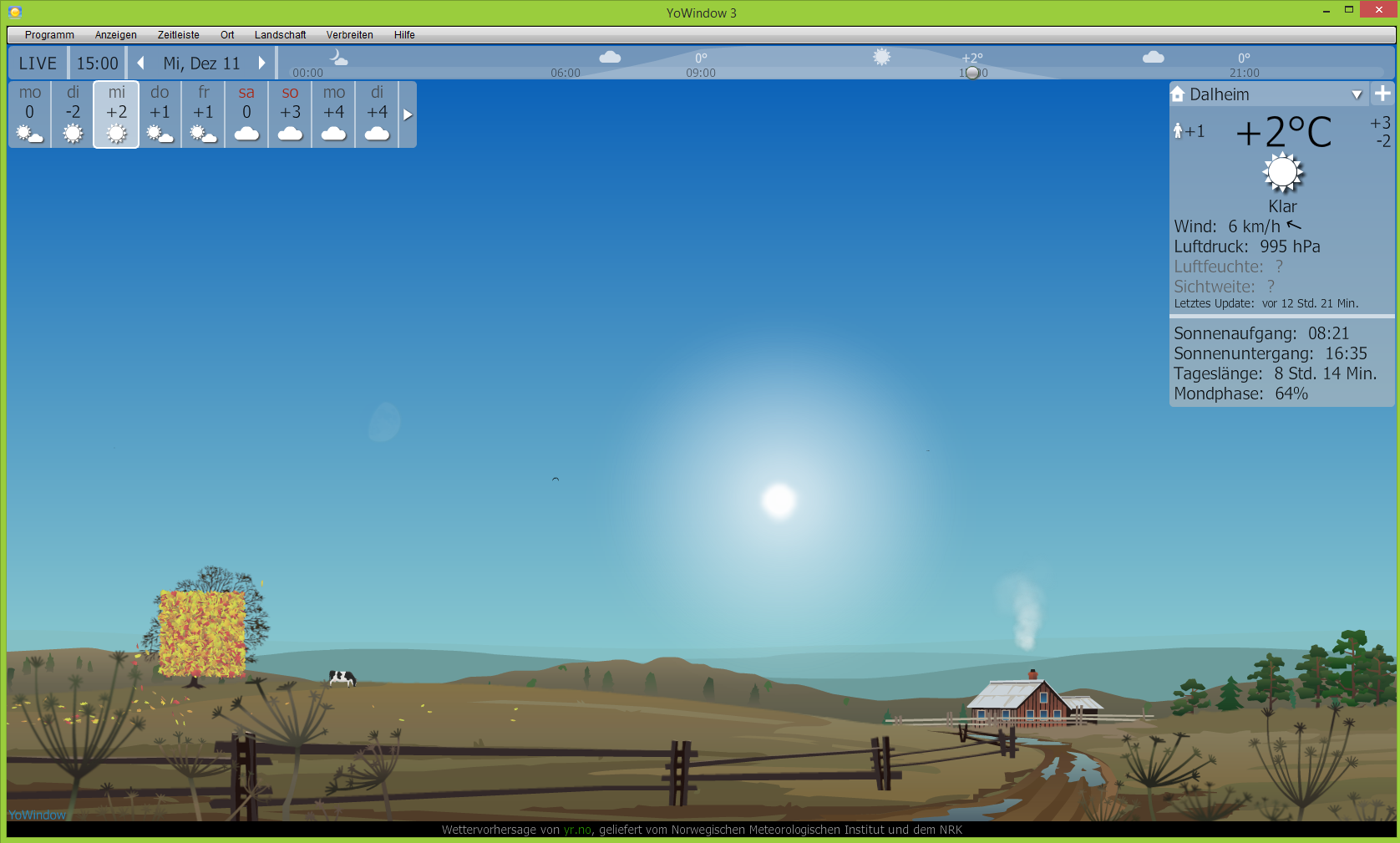Add a new location with plus icon
This screenshot has height=843, width=1400.
(x=1382, y=94)
